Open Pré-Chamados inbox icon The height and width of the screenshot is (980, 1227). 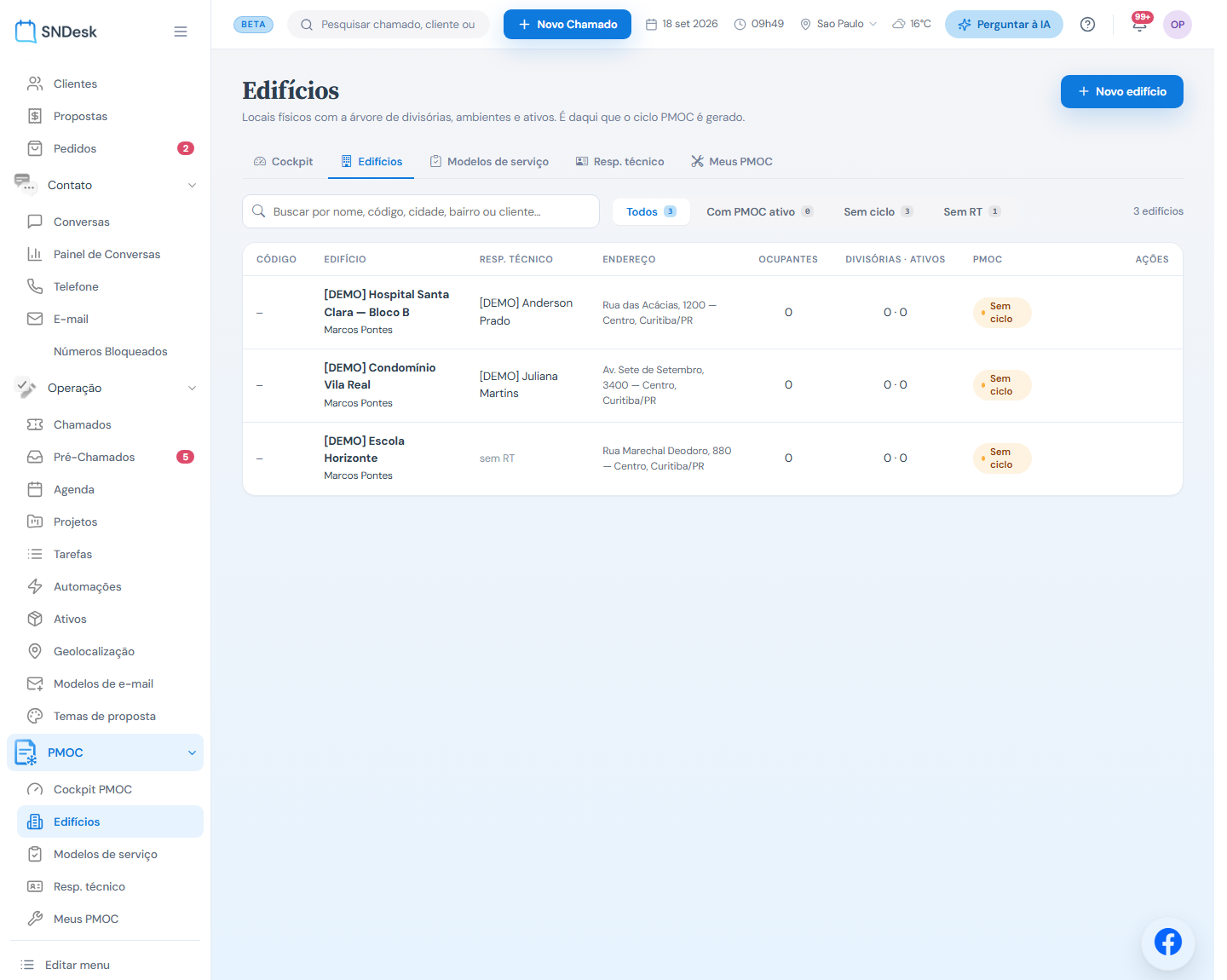(x=35, y=457)
